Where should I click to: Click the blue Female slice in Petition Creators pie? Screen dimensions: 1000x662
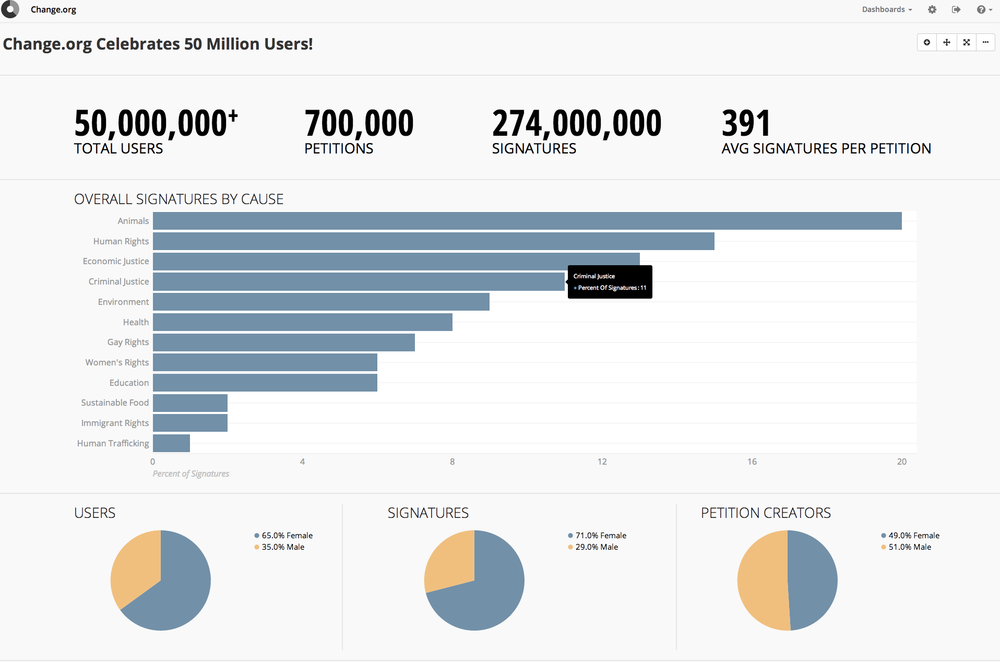813,580
